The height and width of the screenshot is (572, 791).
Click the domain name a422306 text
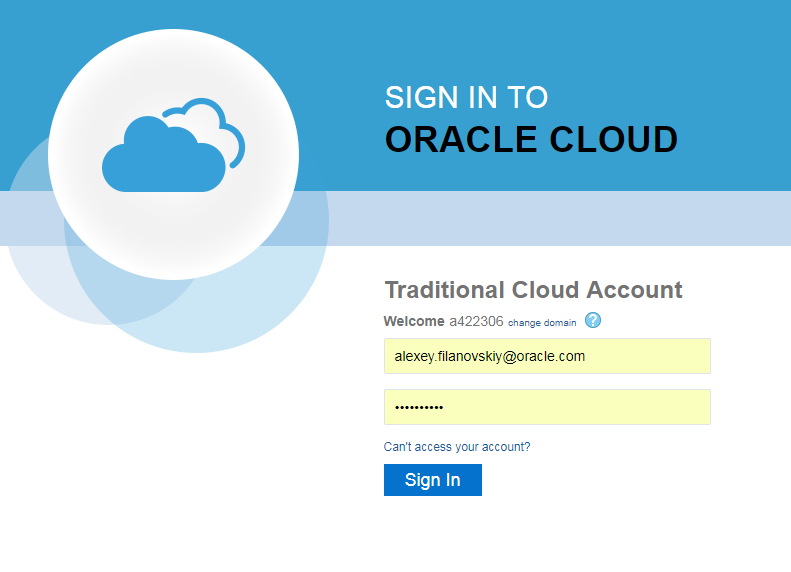pyautogui.click(x=476, y=321)
